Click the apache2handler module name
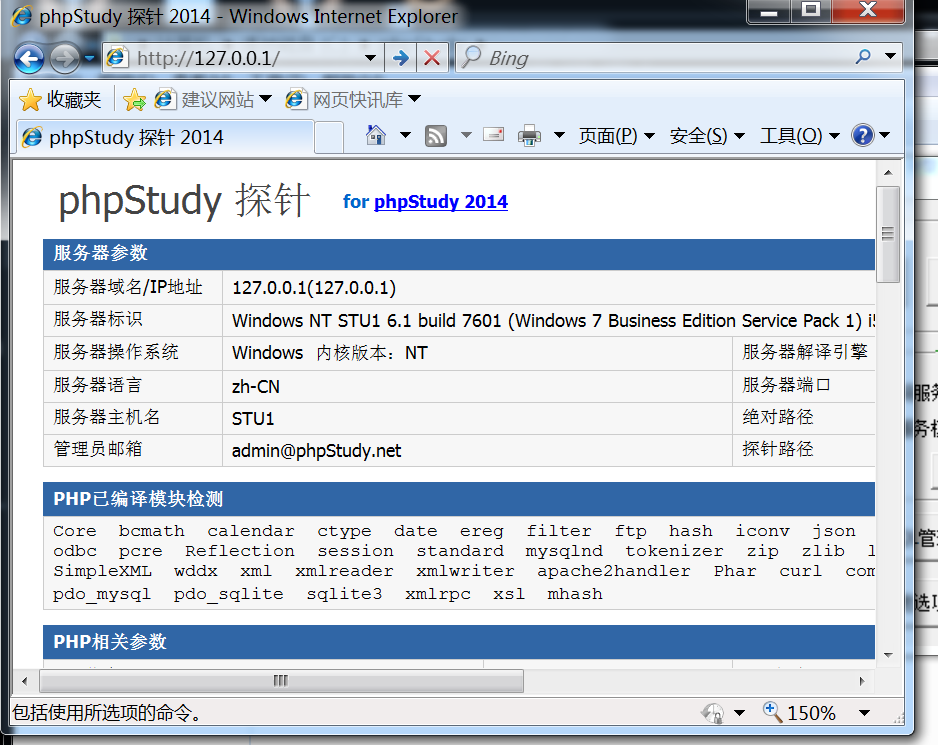The width and height of the screenshot is (938, 745). click(613, 571)
